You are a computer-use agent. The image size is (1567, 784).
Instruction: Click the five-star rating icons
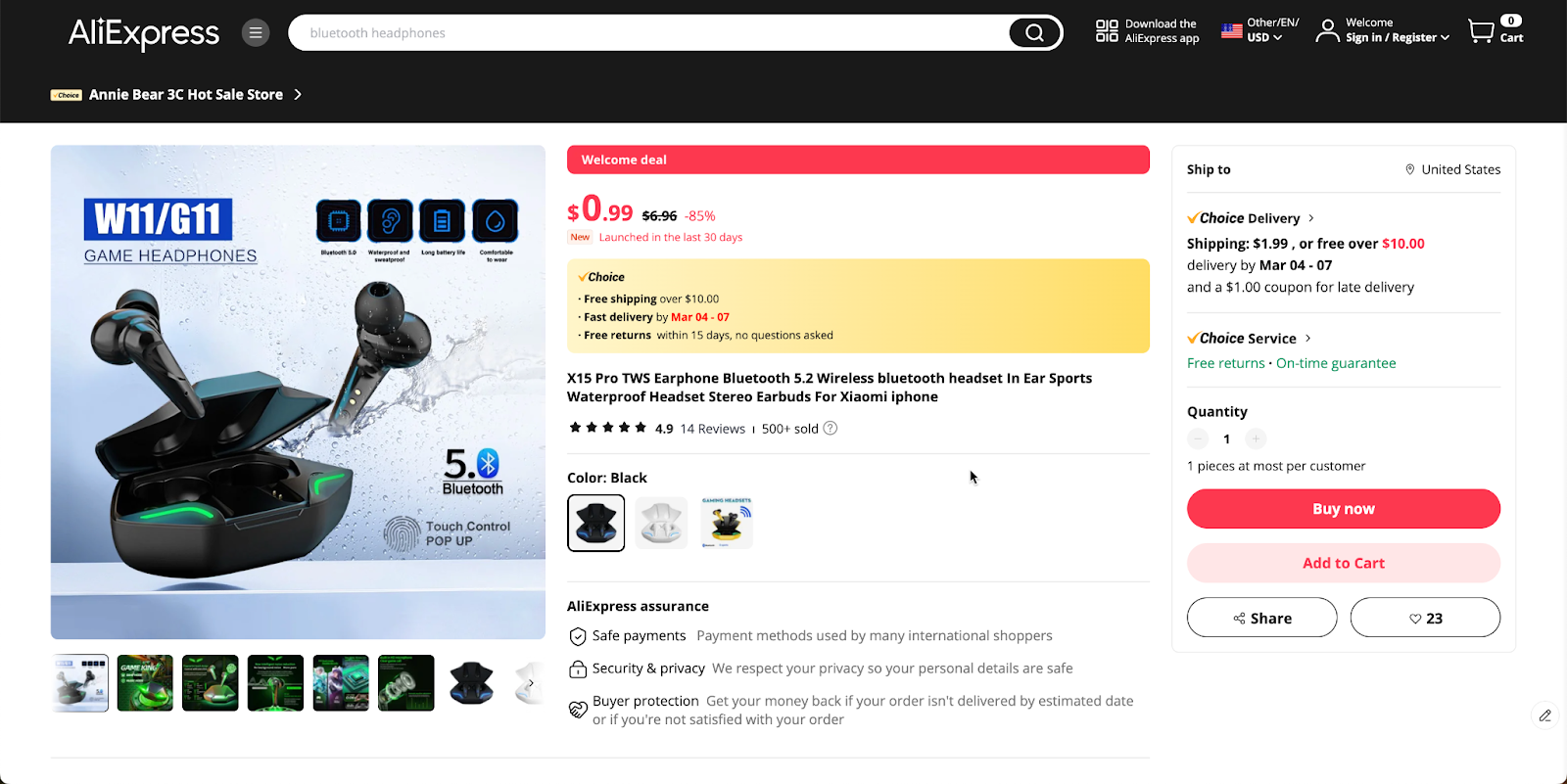tap(608, 428)
